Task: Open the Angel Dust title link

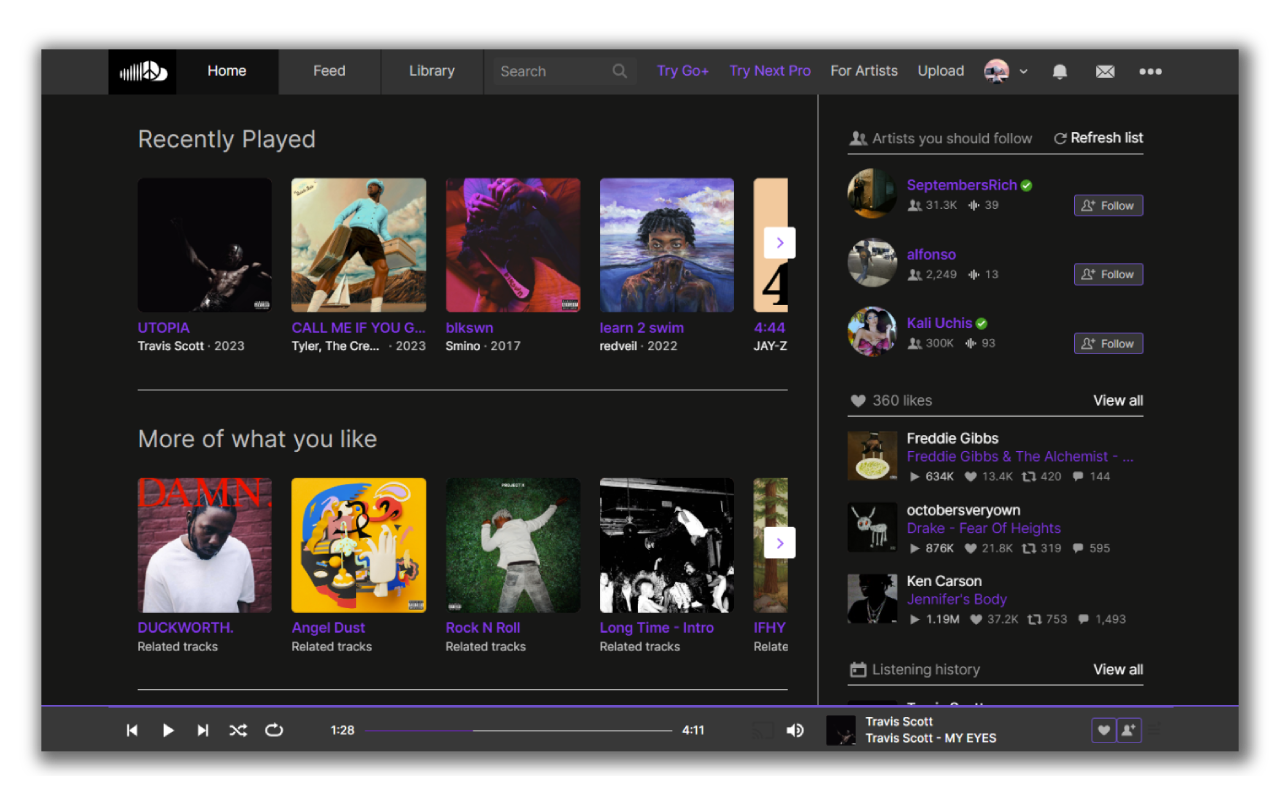Action: 328,627
